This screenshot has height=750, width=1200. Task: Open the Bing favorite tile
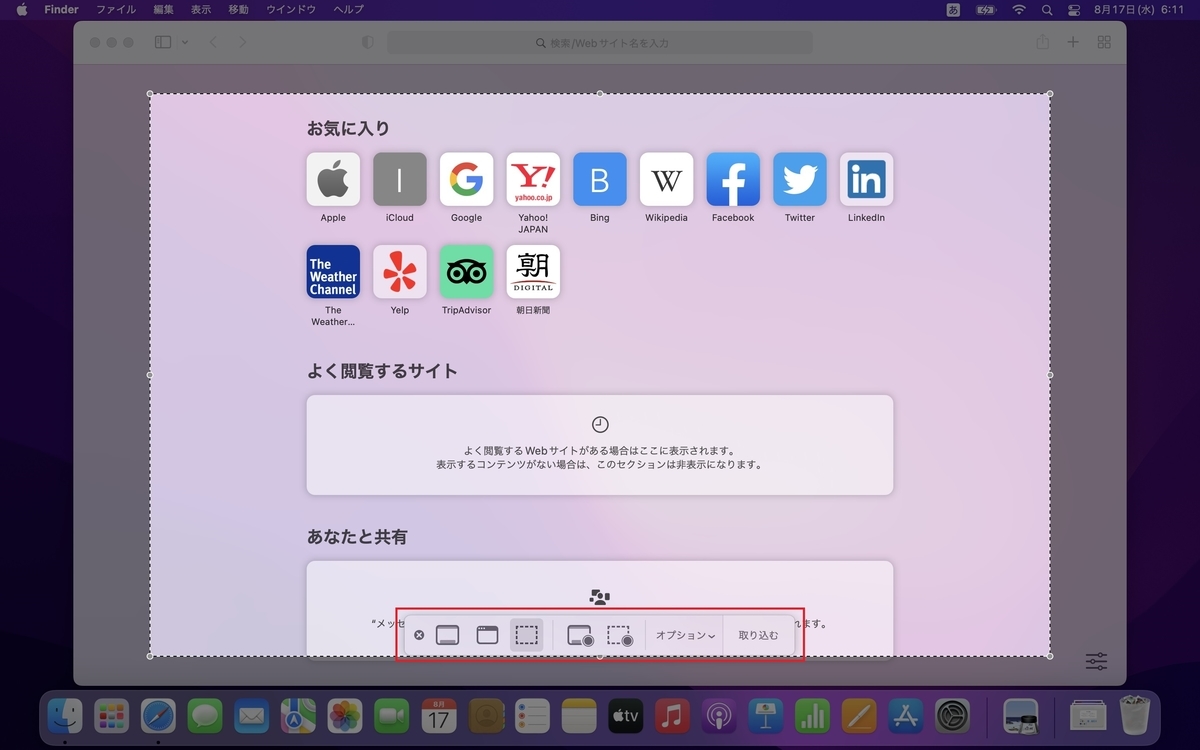tap(599, 179)
